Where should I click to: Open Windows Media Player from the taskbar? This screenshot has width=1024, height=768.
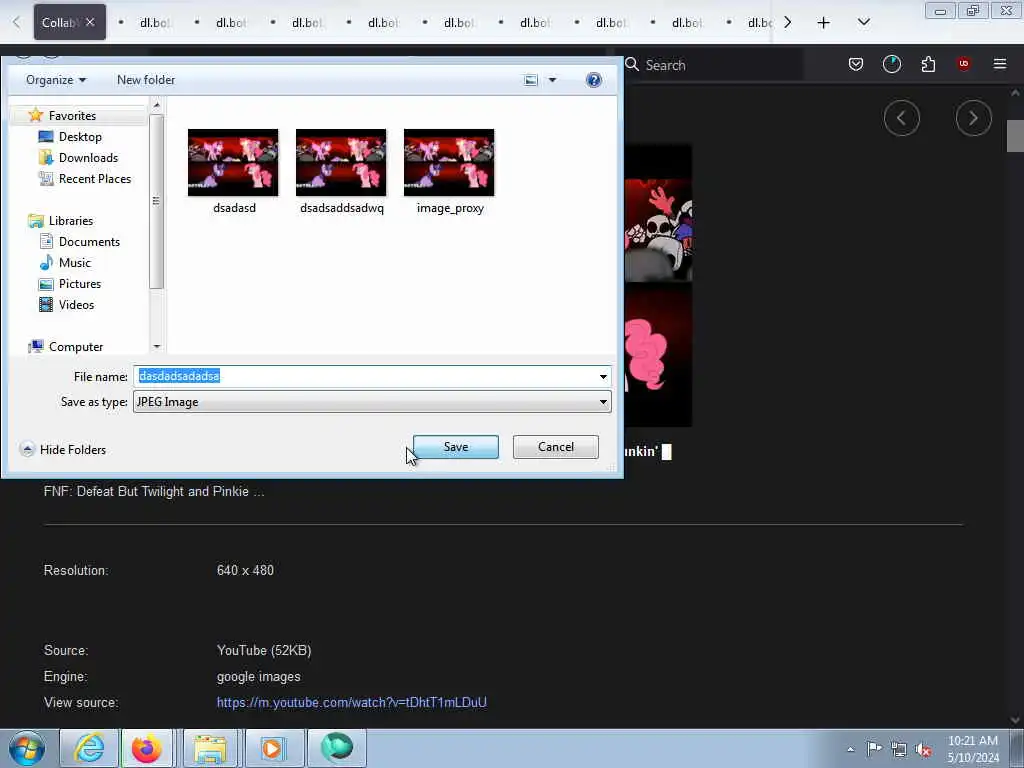(273, 748)
